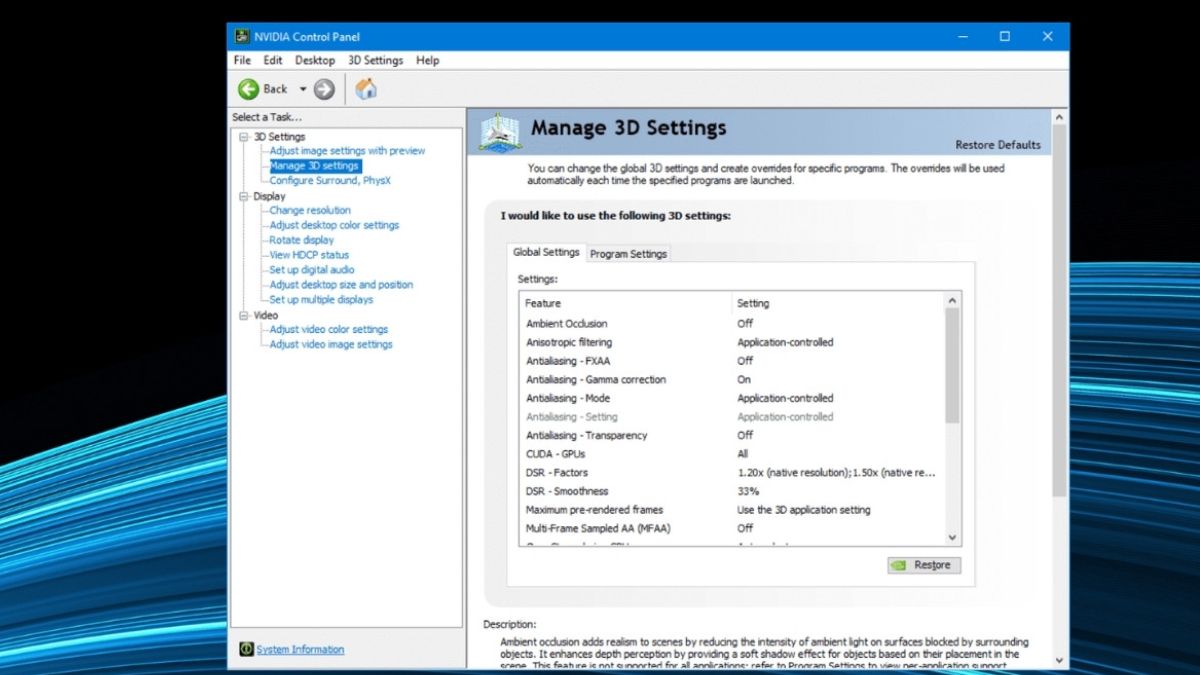This screenshot has height=675, width=1200.
Task: Select Antialiasing - Gamma correction row
Action: click(x=732, y=380)
